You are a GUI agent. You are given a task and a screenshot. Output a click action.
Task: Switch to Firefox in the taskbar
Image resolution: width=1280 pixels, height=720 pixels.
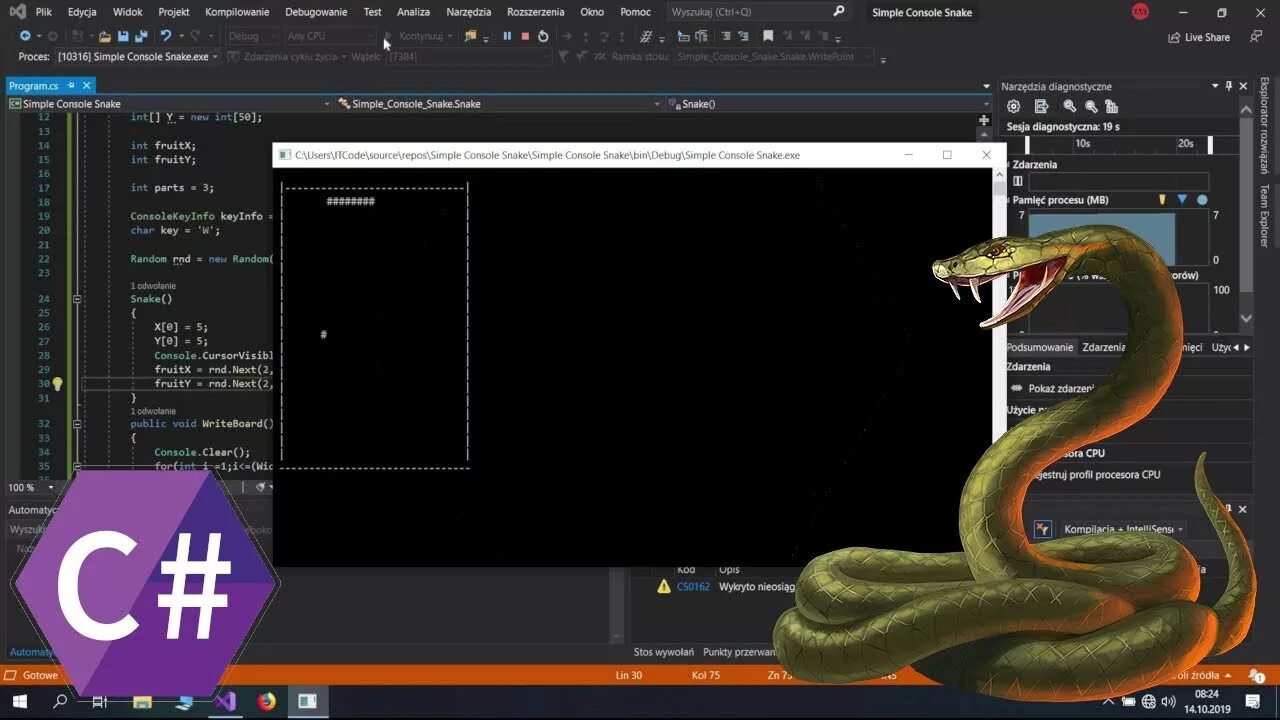point(266,702)
